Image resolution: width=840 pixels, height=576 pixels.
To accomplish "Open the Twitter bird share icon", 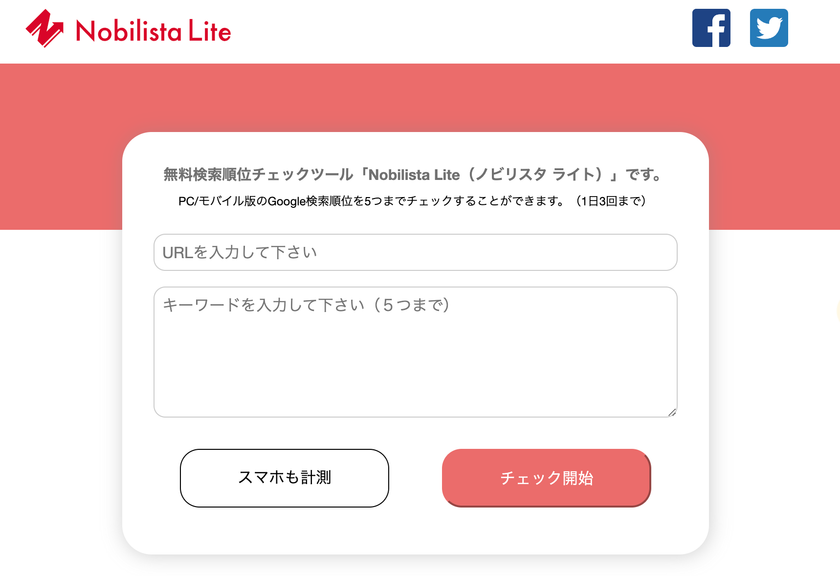I will (x=769, y=28).
